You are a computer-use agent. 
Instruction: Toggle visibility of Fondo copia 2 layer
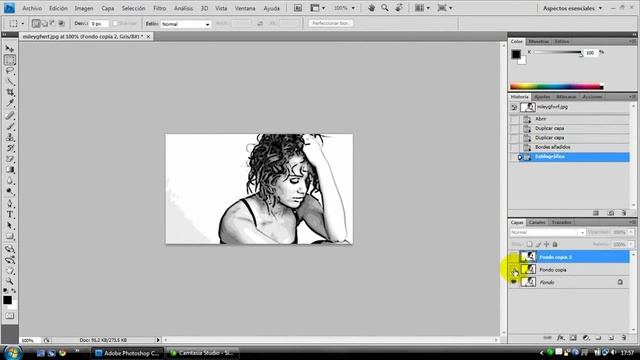tap(514, 257)
